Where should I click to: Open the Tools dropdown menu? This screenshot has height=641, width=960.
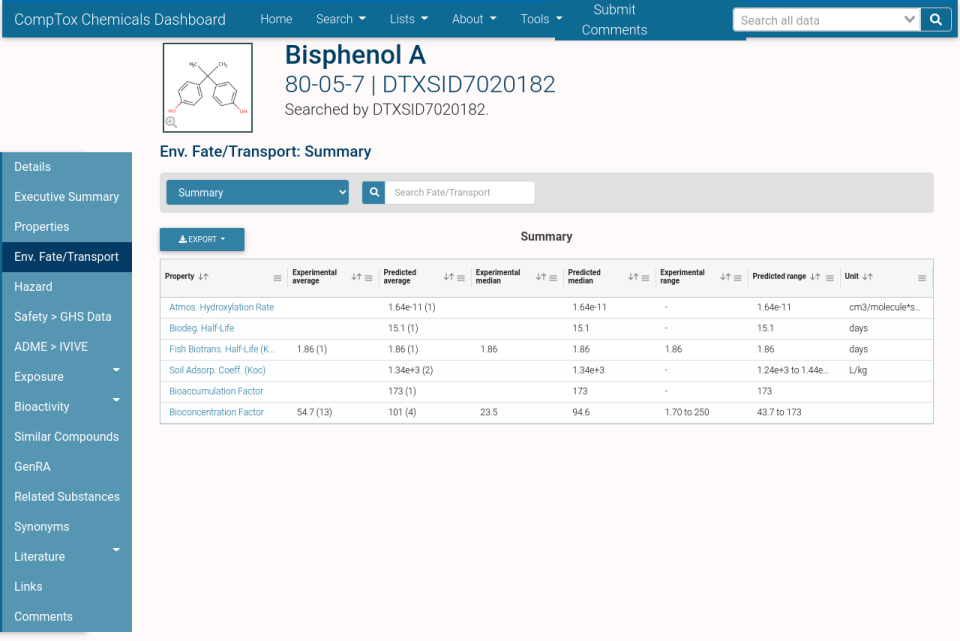click(x=541, y=19)
